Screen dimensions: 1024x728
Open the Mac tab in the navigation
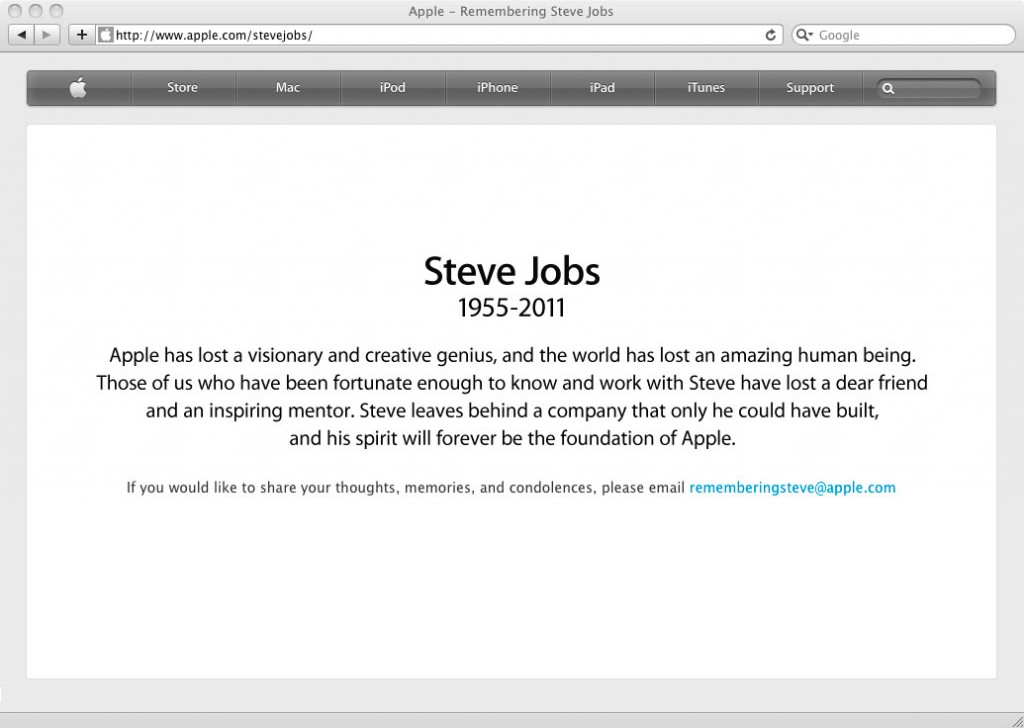tap(287, 87)
